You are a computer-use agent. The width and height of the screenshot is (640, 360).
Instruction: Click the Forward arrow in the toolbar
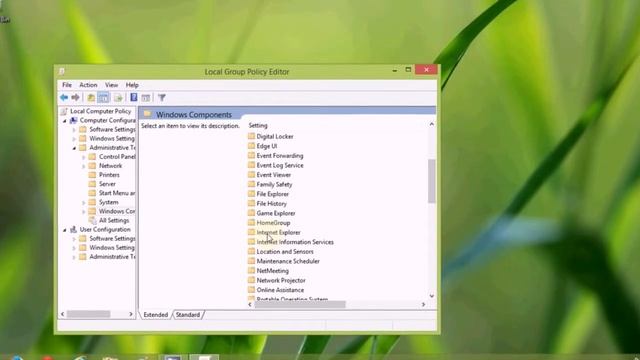tap(76, 98)
